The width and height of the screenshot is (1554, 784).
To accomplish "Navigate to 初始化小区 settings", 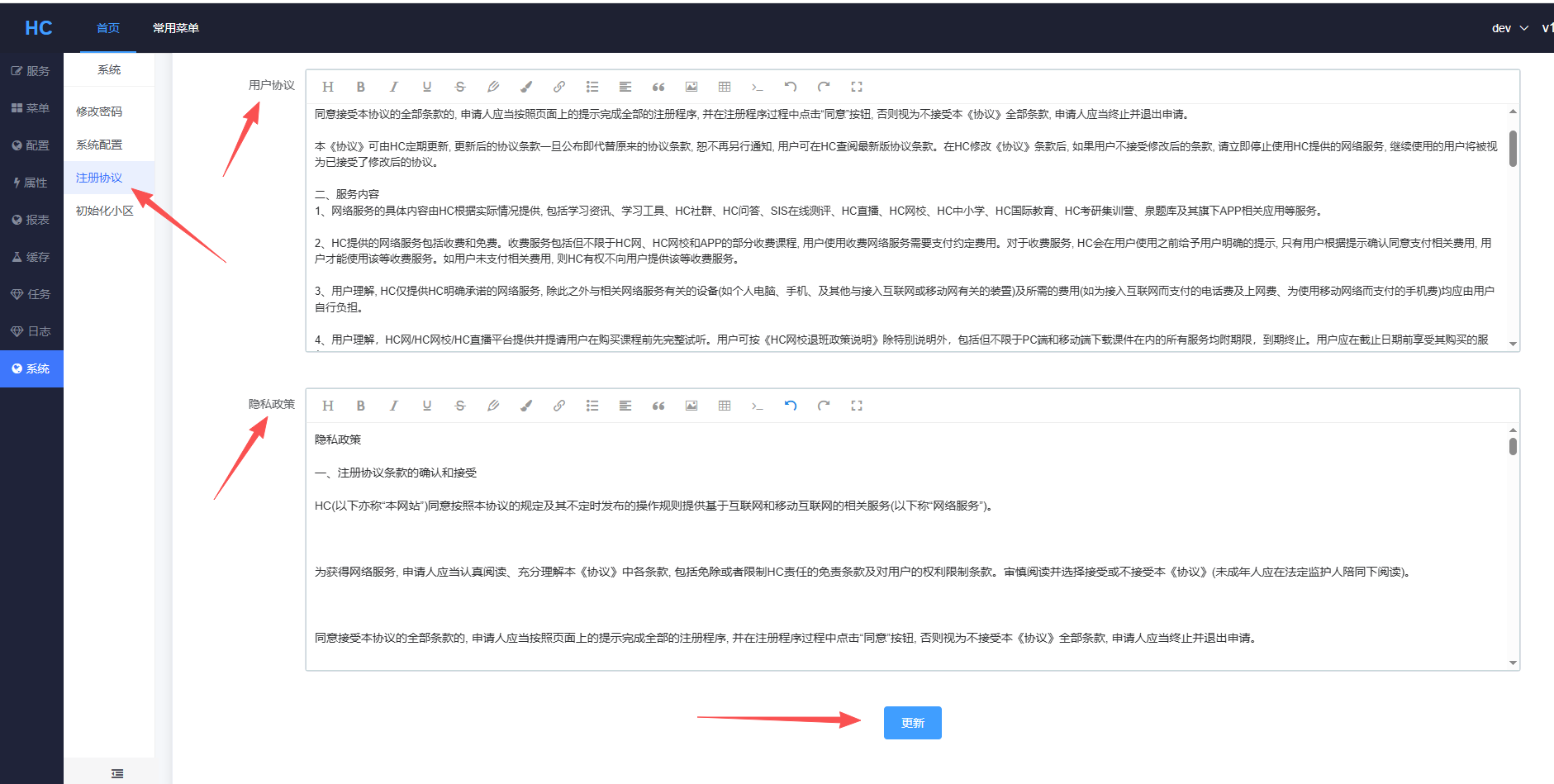I will pyautogui.click(x=103, y=210).
